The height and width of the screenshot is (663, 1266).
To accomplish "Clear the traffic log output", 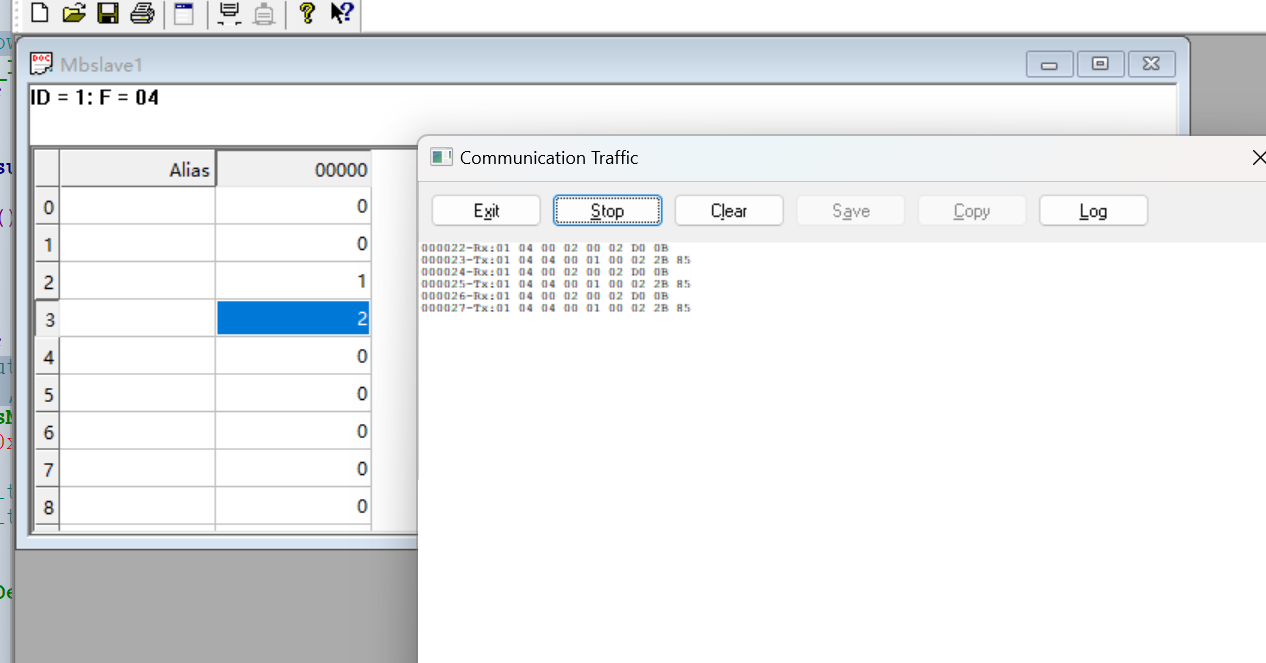I will 729,211.
